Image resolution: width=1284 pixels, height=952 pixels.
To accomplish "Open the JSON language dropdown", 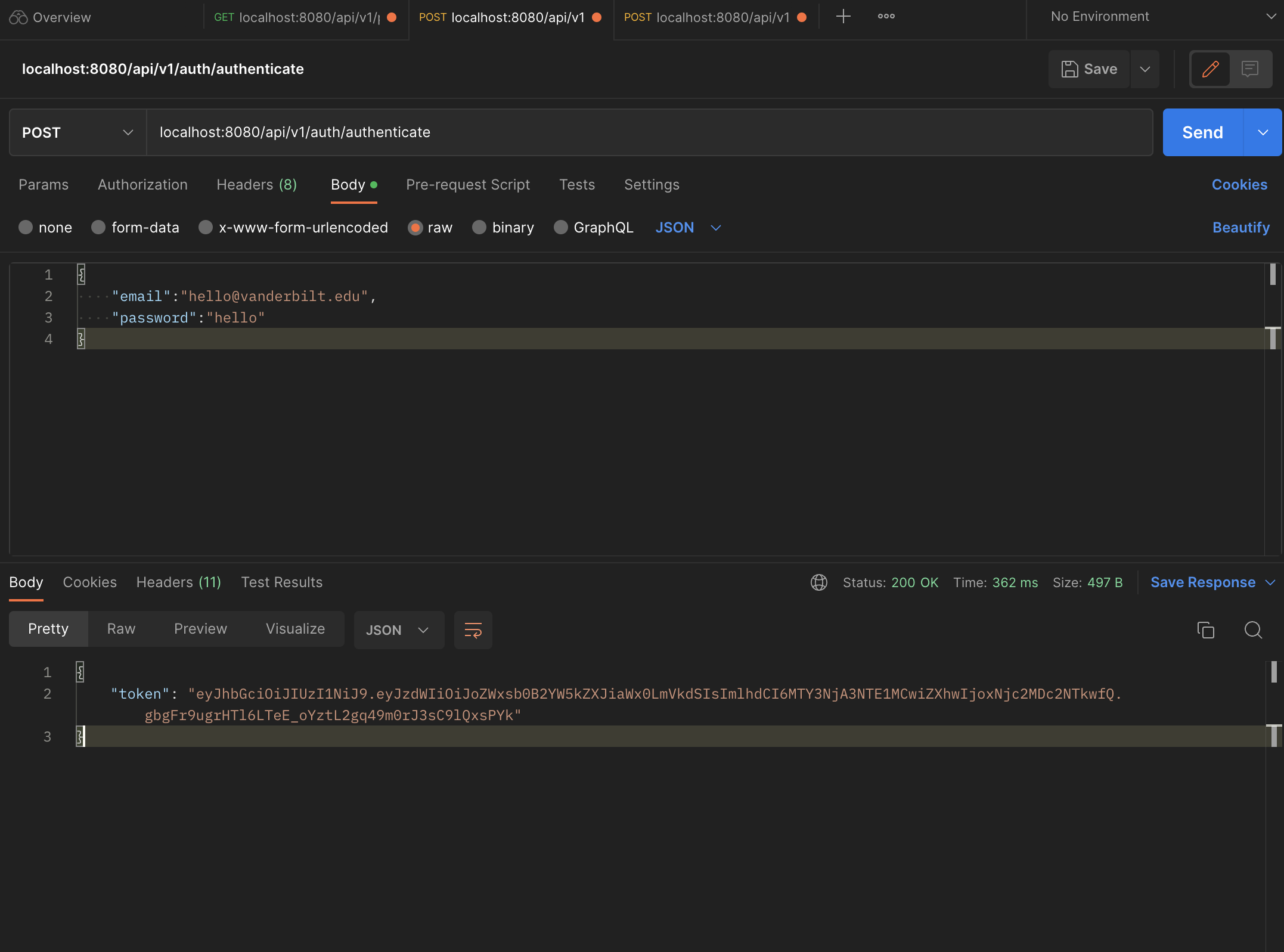I will point(687,227).
